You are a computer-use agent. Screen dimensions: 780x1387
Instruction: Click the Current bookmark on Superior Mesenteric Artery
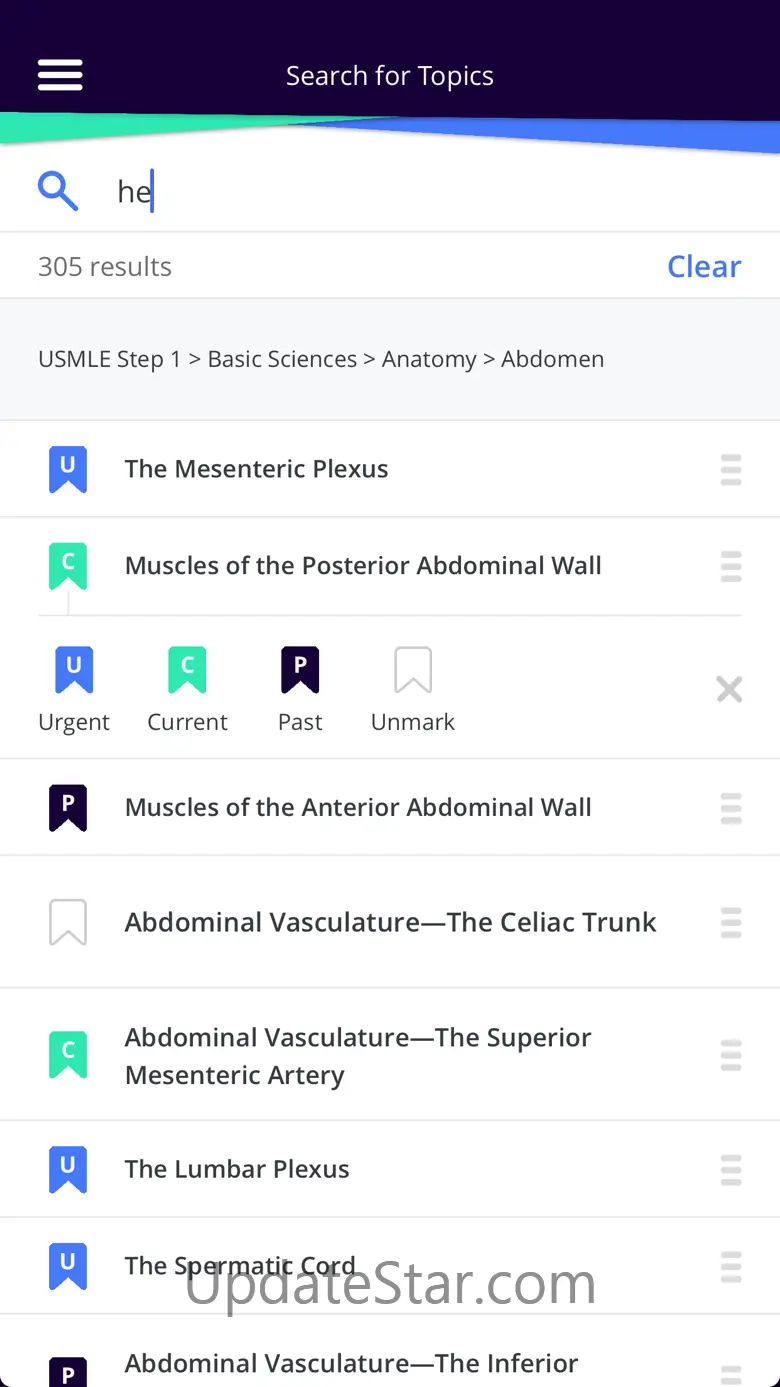click(68, 1055)
